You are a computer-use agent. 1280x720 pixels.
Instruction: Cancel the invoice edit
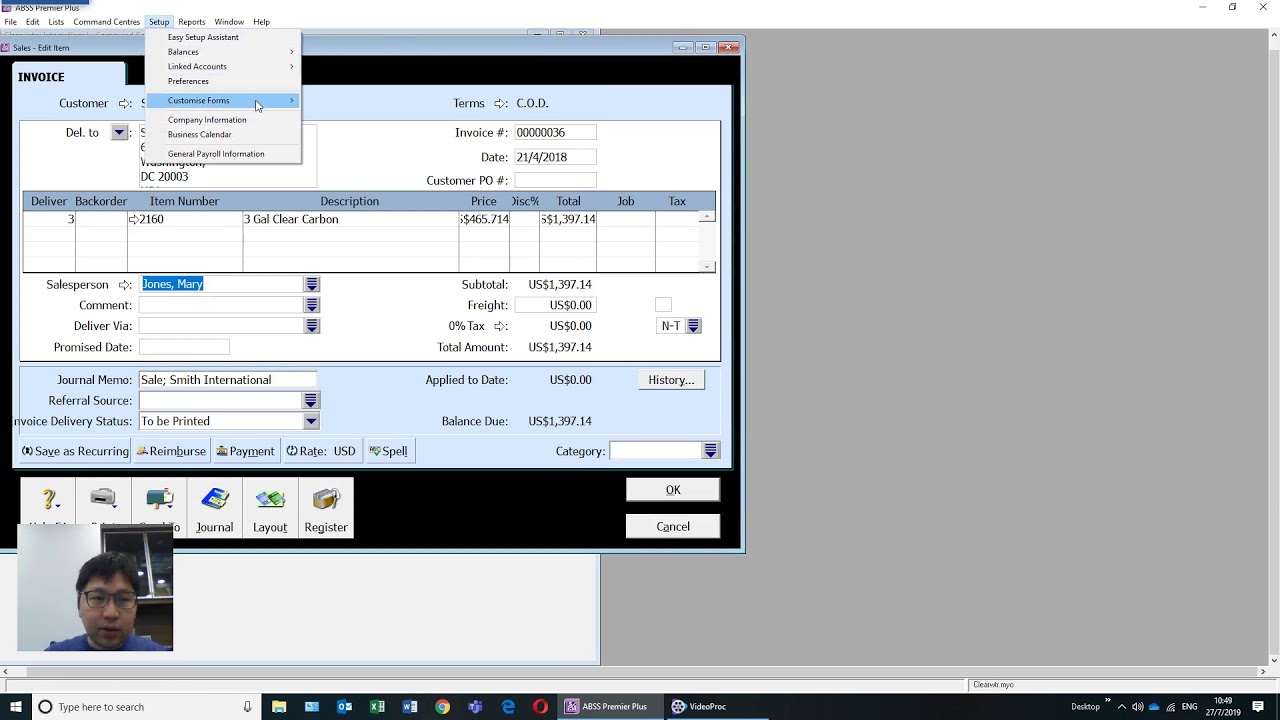[673, 527]
